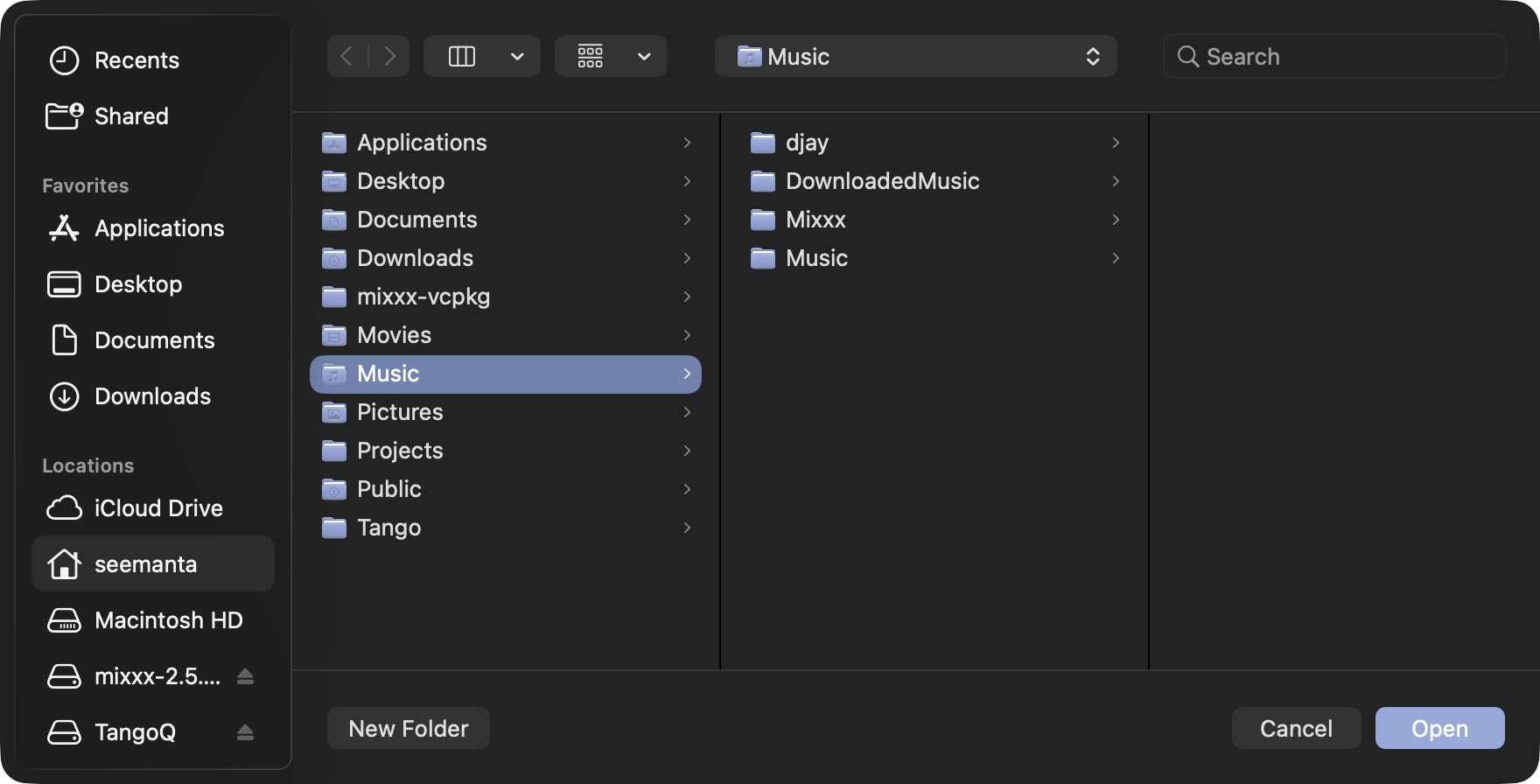
Task: Select the seemanta home folder
Action: [x=153, y=564]
